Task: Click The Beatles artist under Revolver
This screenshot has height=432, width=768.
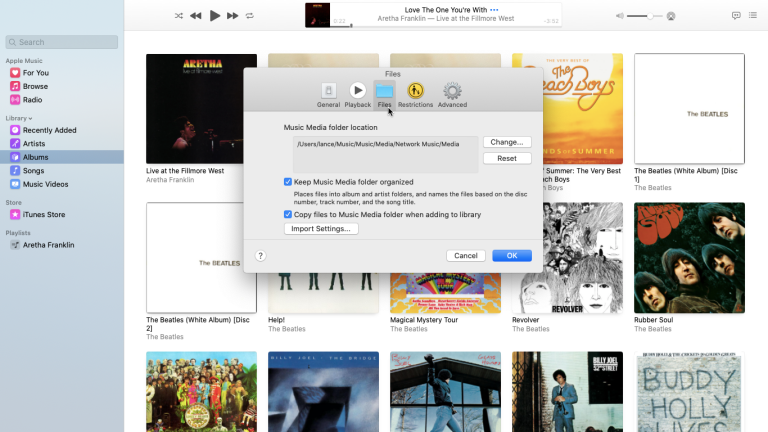Action: pos(531,329)
